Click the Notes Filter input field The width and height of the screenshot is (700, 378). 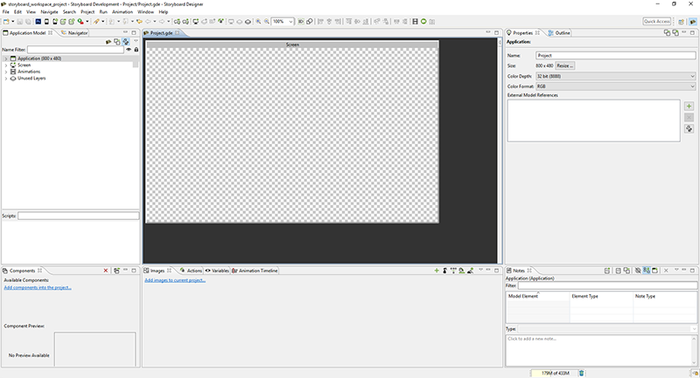click(607, 286)
